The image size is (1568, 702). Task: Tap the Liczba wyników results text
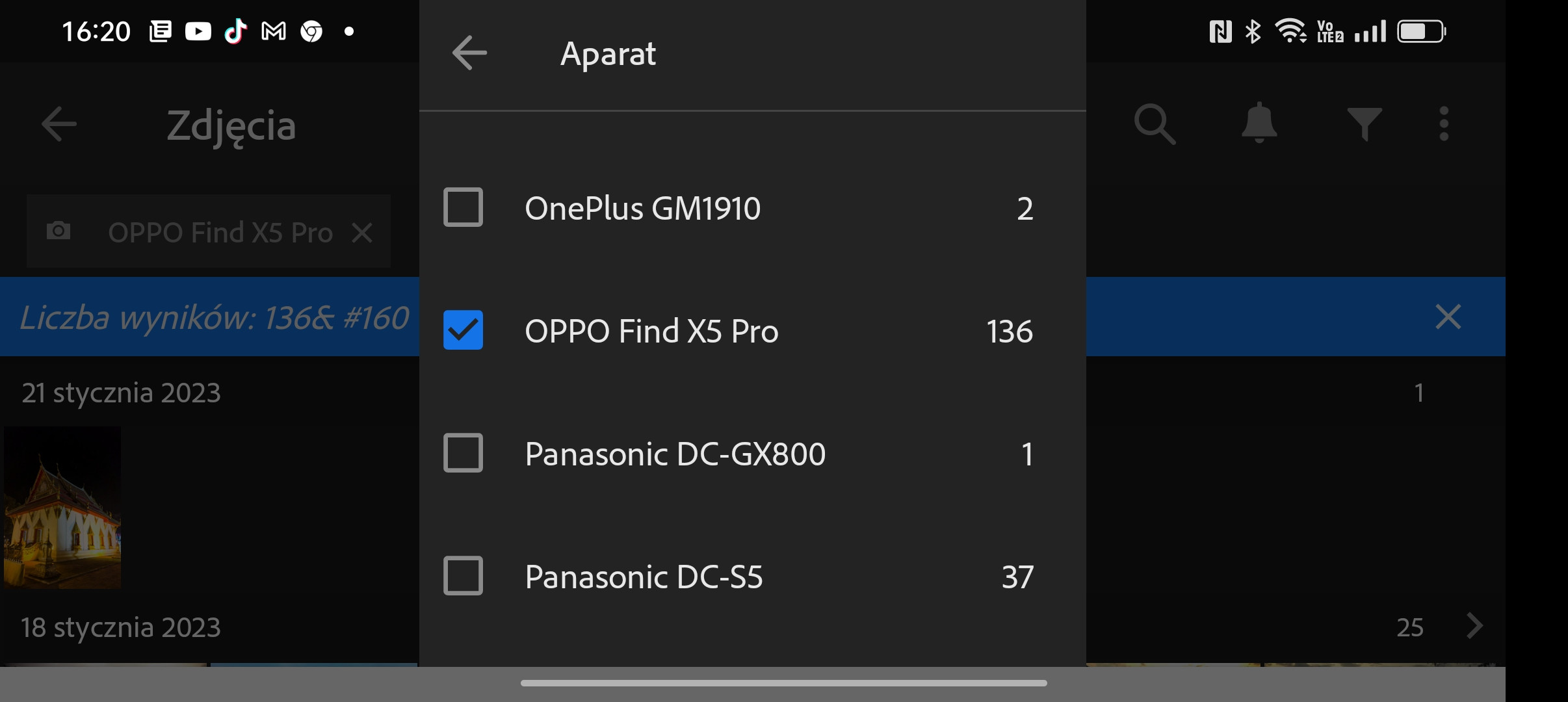pyautogui.click(x=215, y=318)
